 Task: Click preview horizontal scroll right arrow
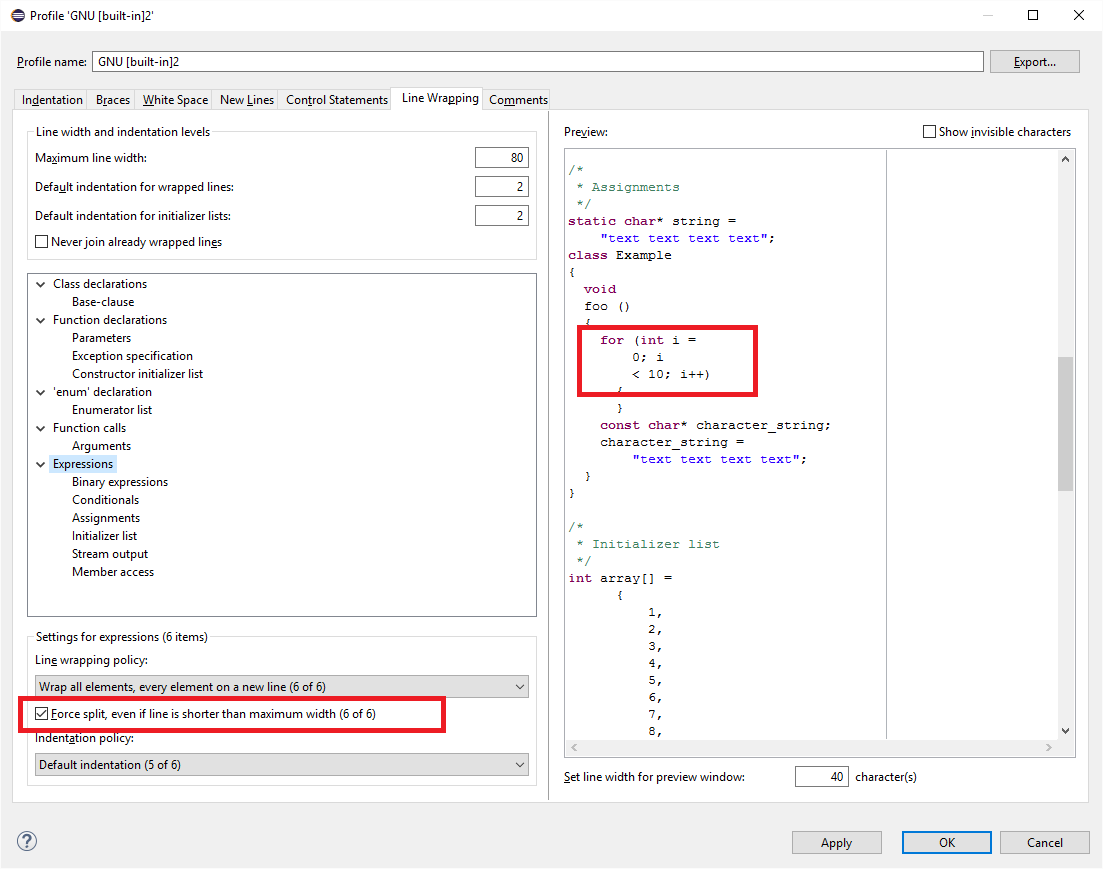pos(1049,748)
